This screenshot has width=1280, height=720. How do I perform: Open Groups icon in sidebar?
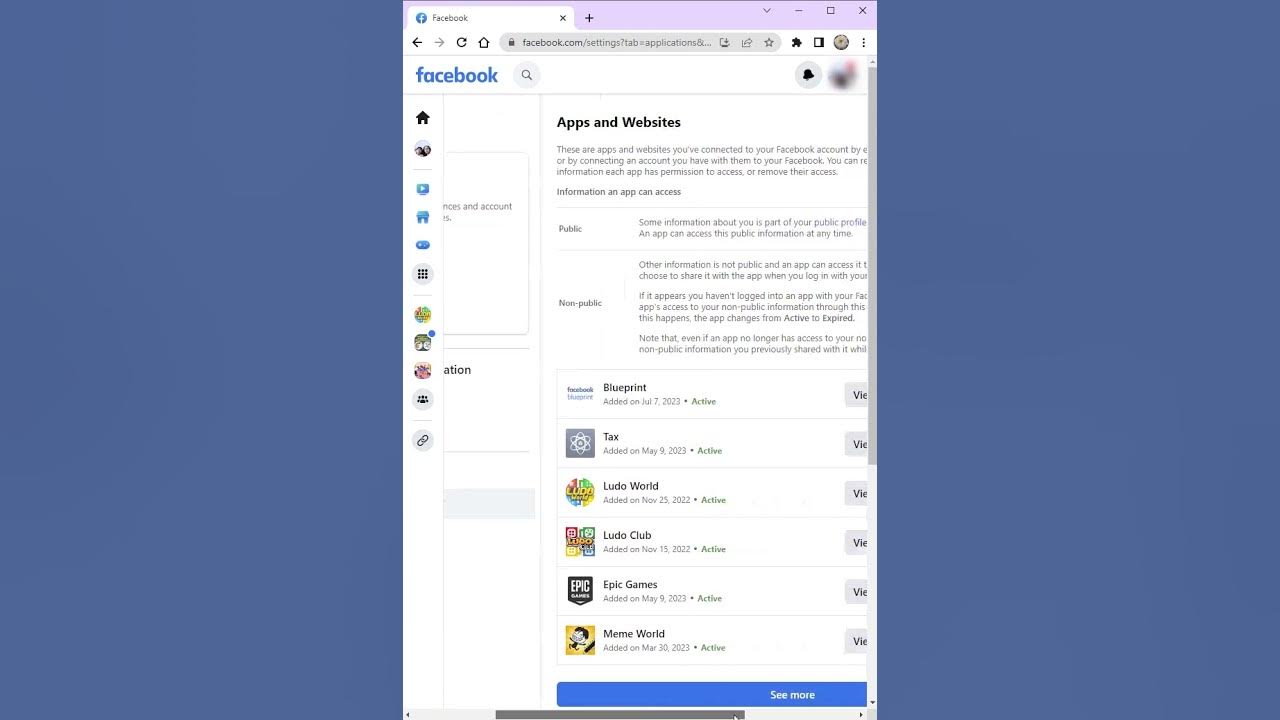pos(423,399)
